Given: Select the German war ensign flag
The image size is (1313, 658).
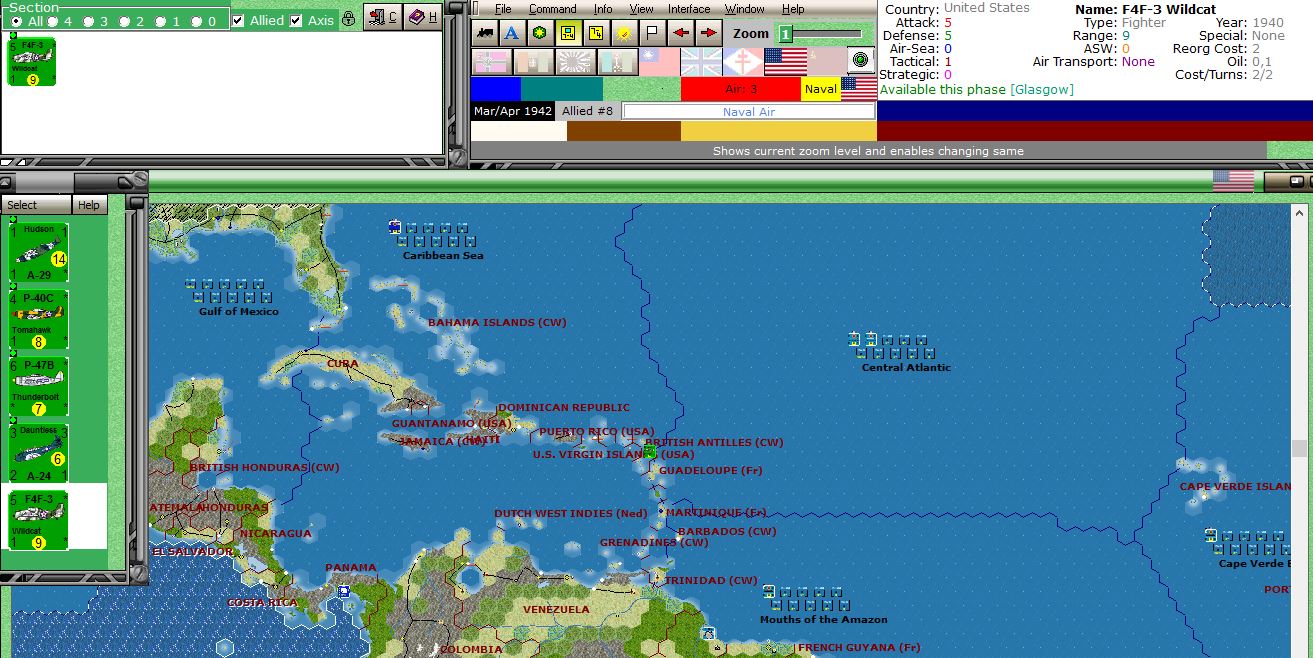Looking at the screenshot, I should point(492,62).
